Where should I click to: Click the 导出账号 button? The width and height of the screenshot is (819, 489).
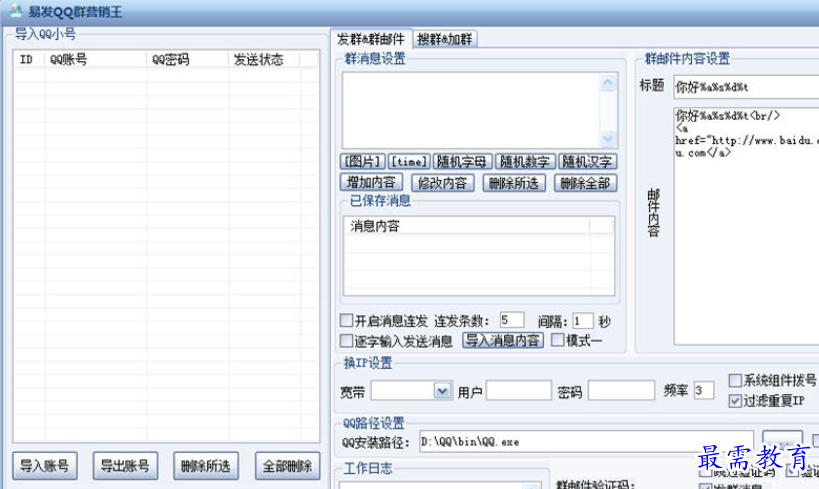[125, 465]
